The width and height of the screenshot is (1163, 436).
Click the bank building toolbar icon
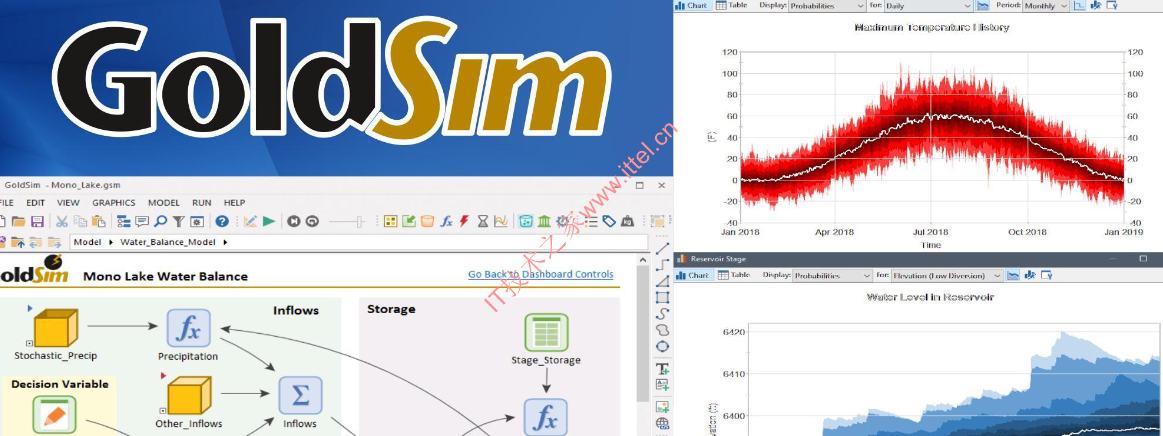(544, 221)
